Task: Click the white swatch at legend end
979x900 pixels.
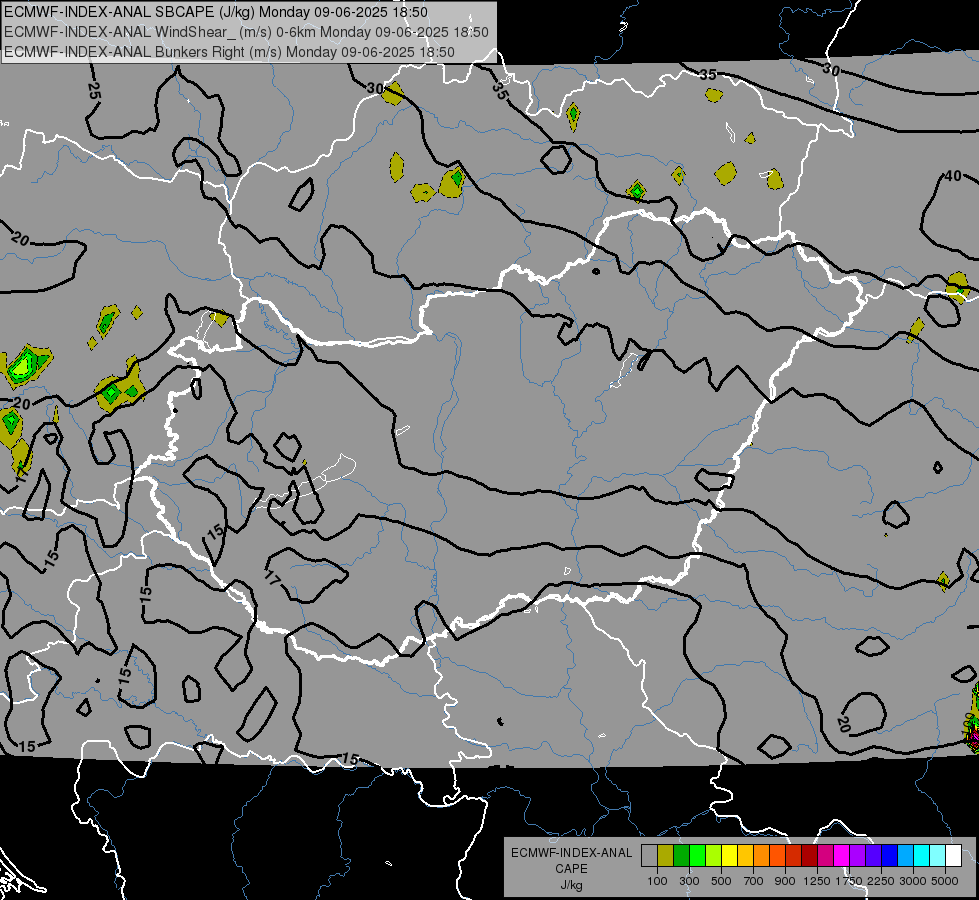Action: pos(954,855)
